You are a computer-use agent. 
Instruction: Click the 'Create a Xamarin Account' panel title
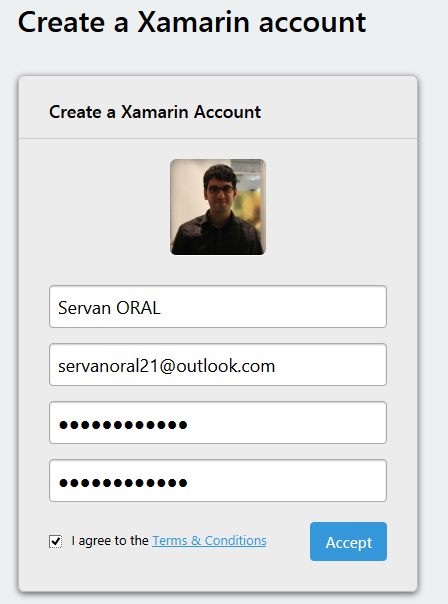pyautogui.click(x=155, y=112)
